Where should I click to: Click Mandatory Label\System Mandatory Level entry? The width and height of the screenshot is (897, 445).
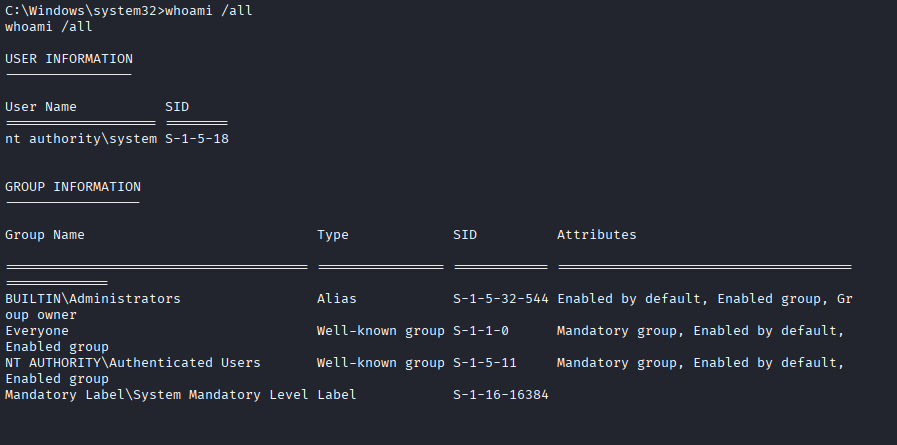click(157, 395)
